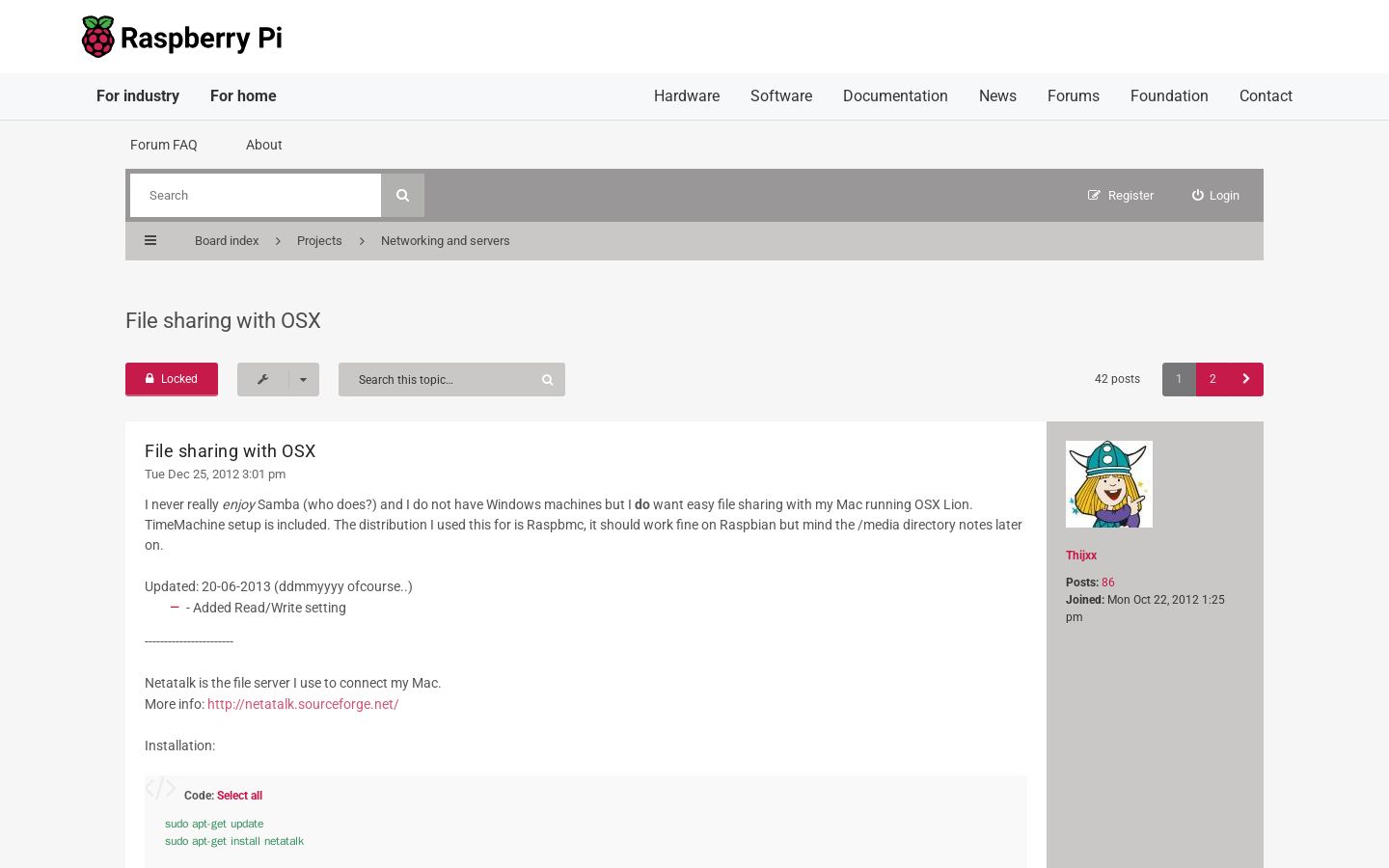1389x868 pixels.
Task: Click the sudo apt-get install netatalk line
Action: coord(234,841)
